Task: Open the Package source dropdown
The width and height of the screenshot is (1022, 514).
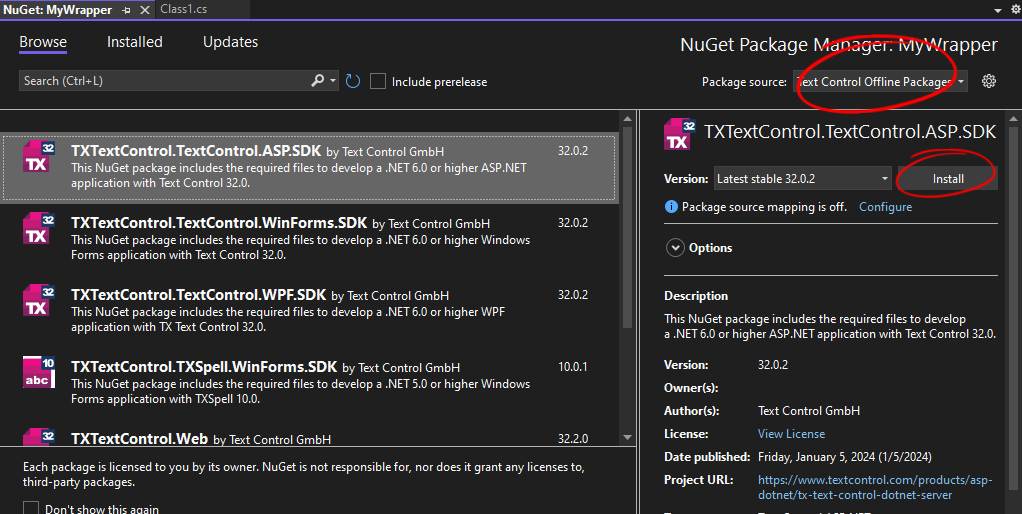Action: 880,81
